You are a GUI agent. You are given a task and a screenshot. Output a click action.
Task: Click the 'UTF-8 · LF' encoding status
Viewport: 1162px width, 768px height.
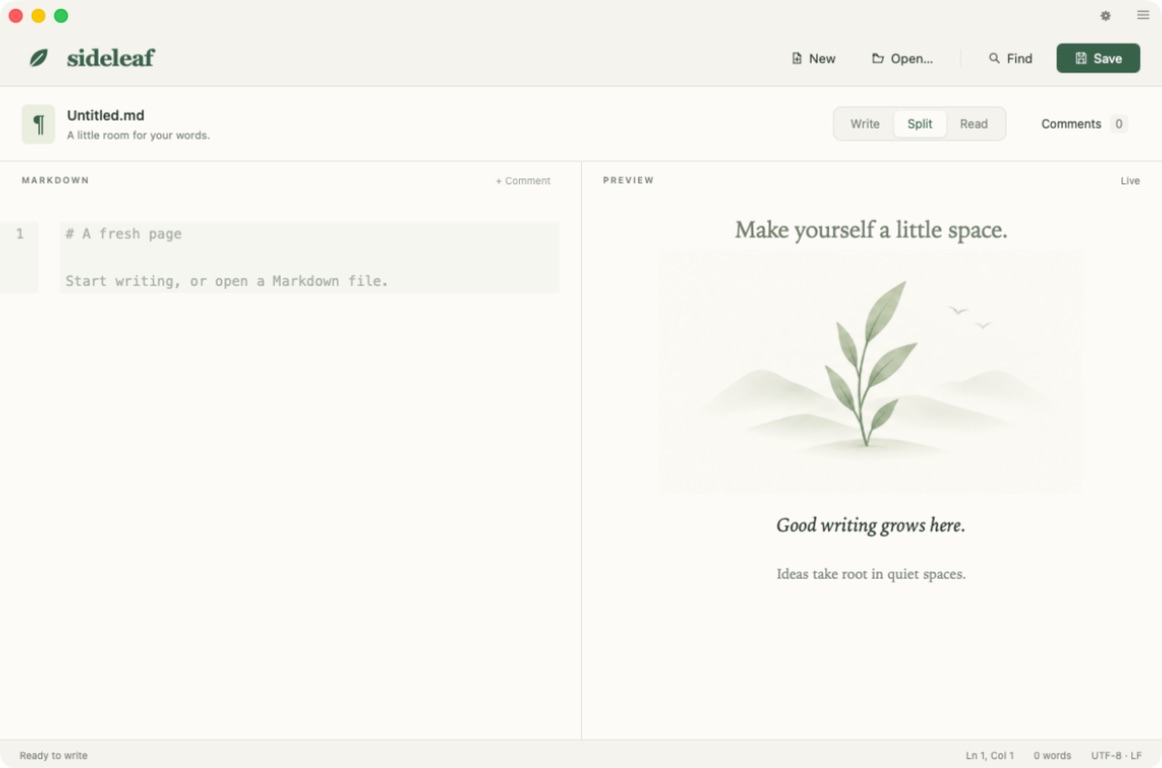pyautogui.click(x=1116, y=755)
